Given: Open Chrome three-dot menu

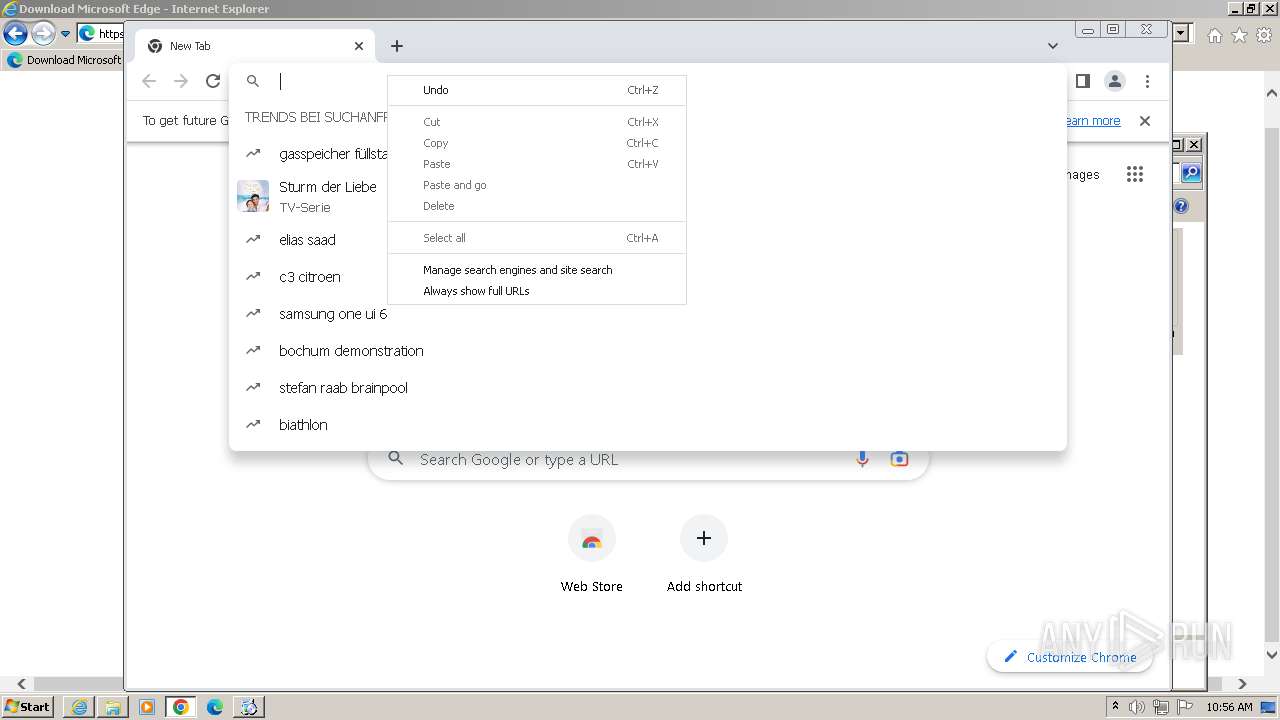Looking at the screenshot, I should pos(1147,81).
